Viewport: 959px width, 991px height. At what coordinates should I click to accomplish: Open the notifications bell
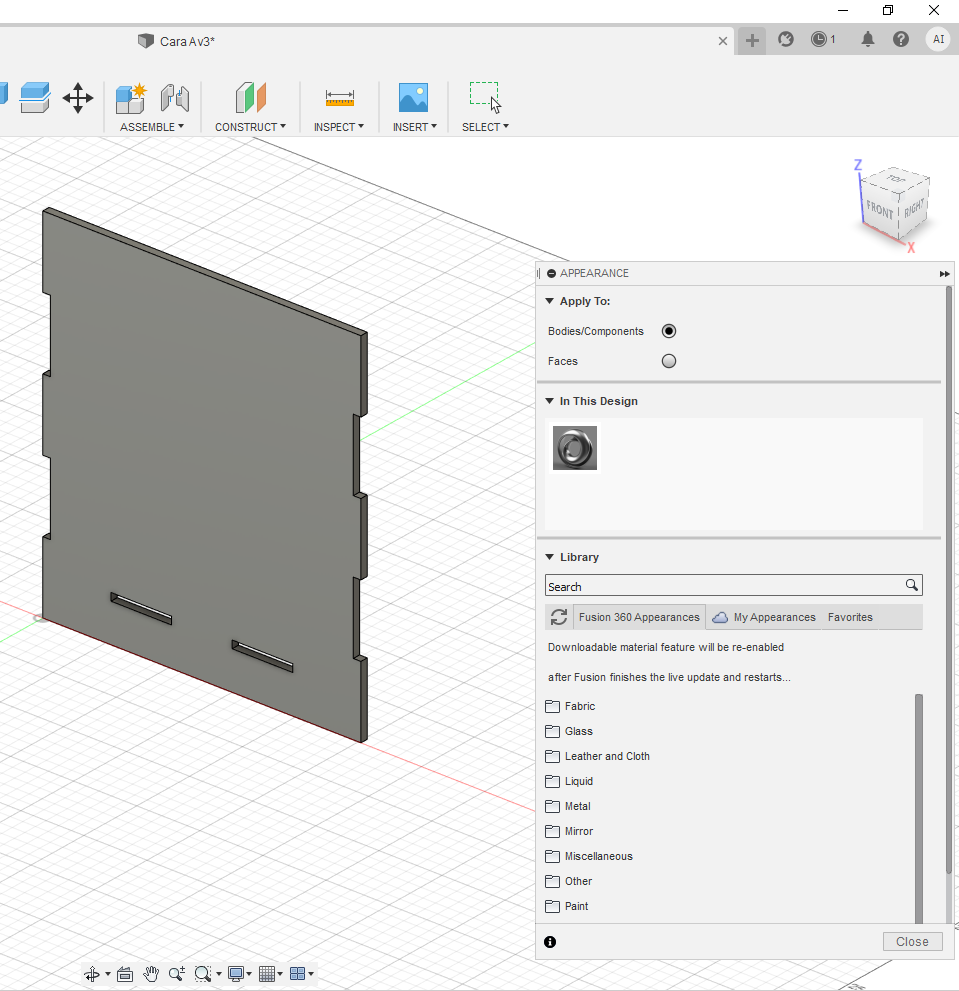click(x=867, y=39)
